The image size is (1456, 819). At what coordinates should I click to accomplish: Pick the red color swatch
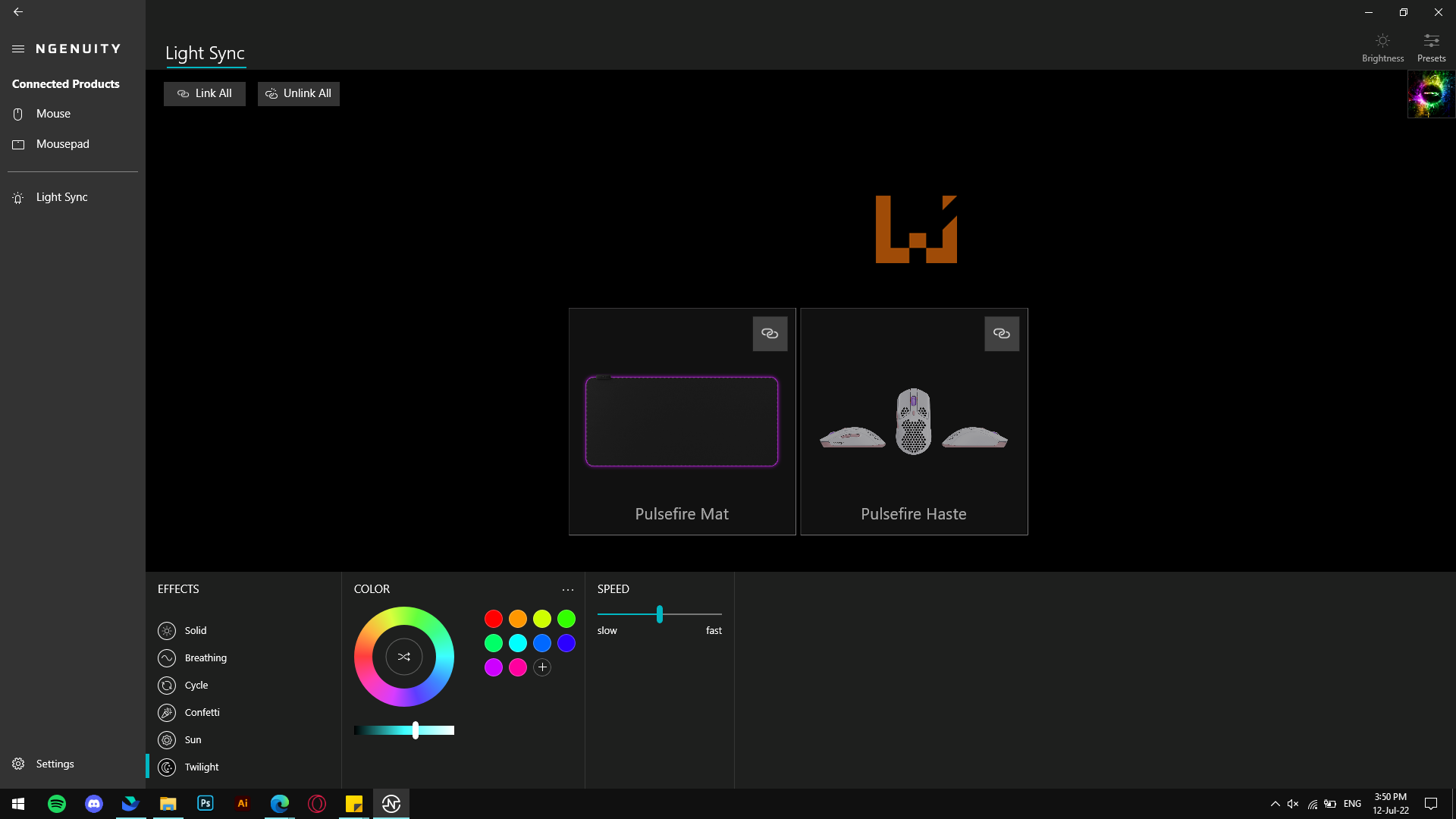(x=494, y=619)
